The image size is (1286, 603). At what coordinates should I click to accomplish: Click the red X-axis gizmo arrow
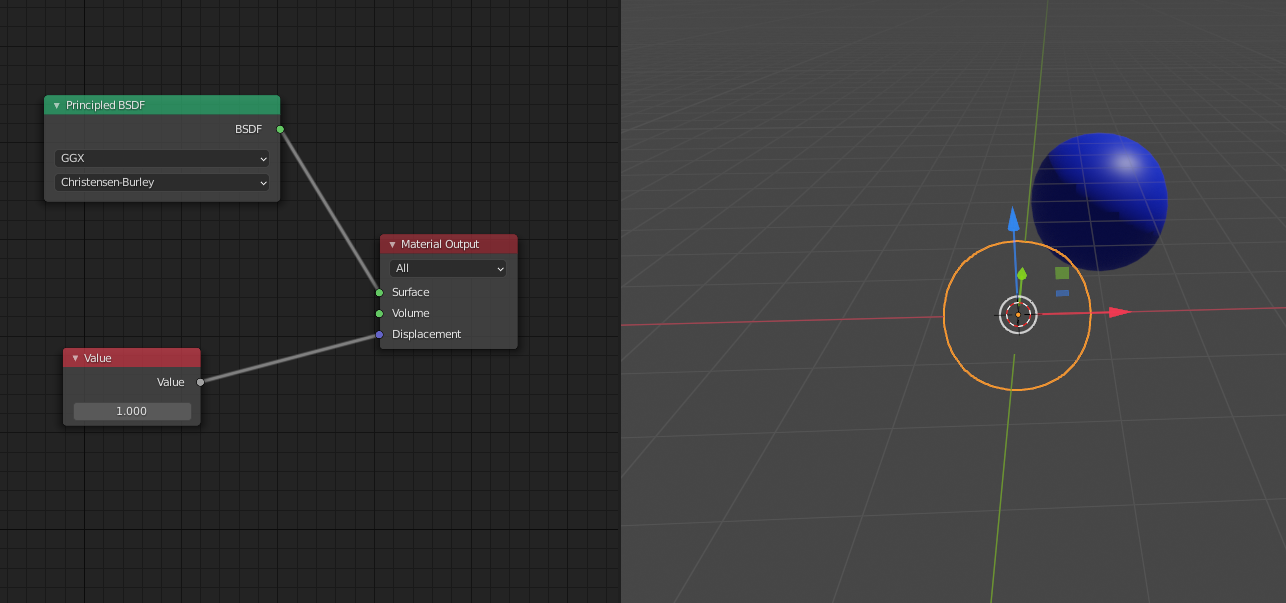1119,312
